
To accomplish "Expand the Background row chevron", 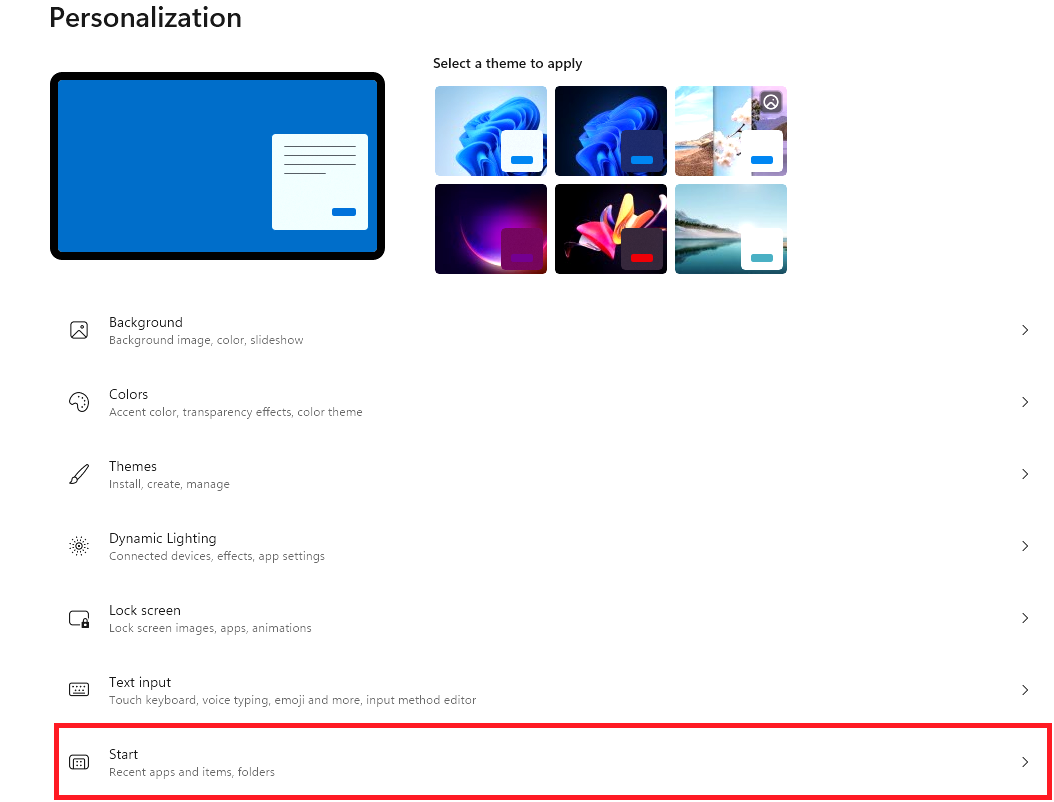I will (x=1024, y=330).
